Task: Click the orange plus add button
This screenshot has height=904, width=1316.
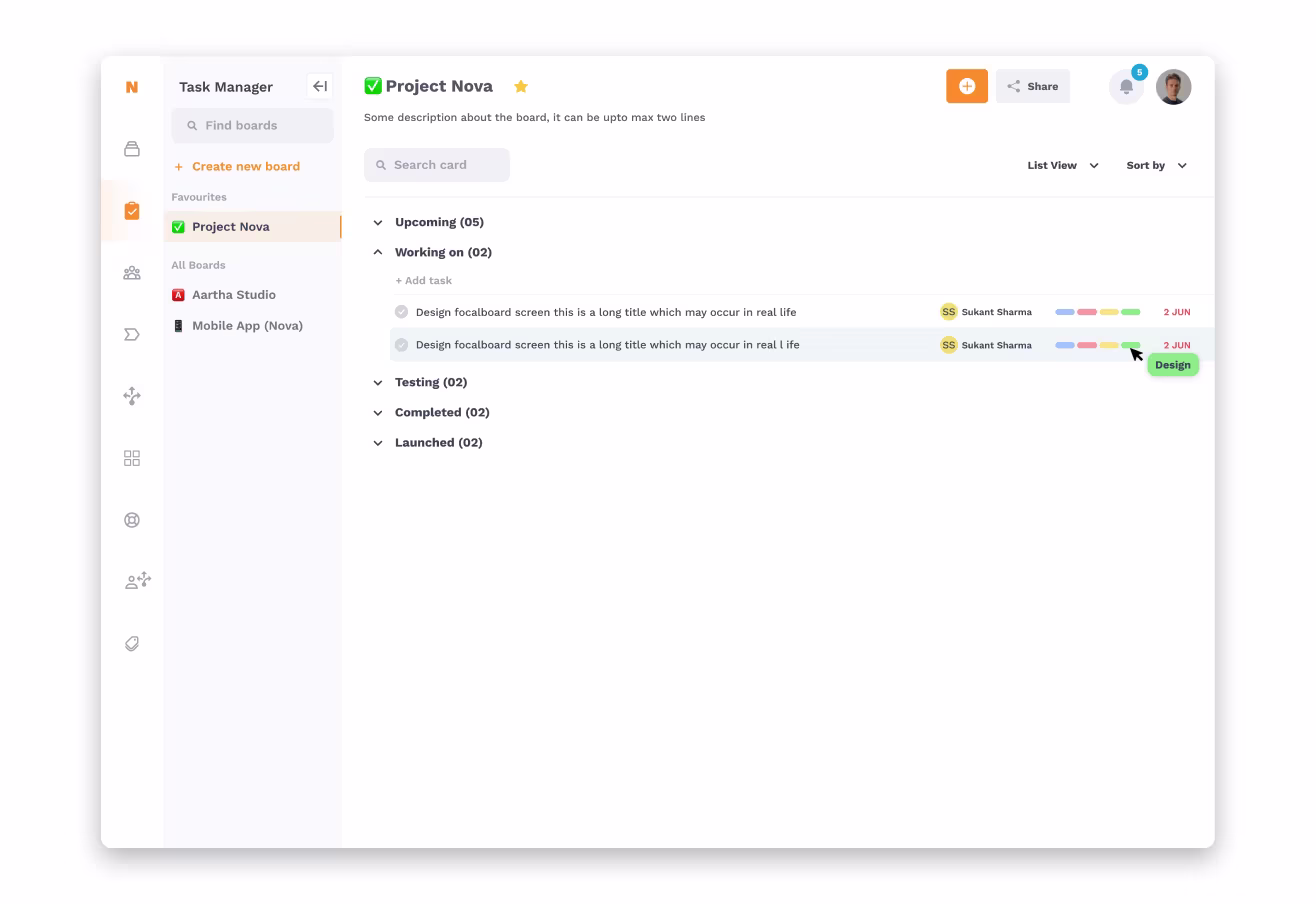Action: click(x=967, y=86)
